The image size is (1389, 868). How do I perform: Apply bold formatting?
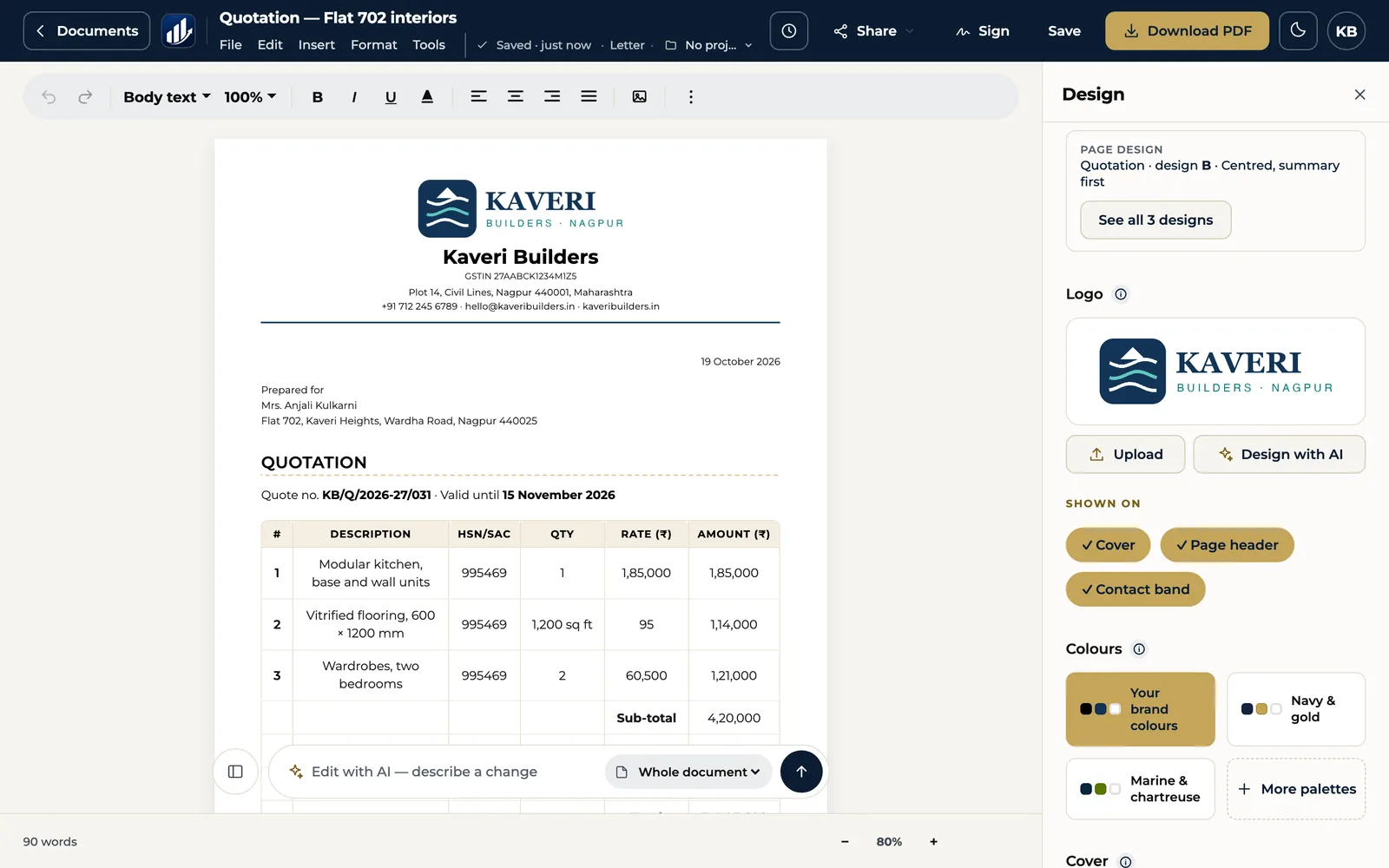[318, 97]
